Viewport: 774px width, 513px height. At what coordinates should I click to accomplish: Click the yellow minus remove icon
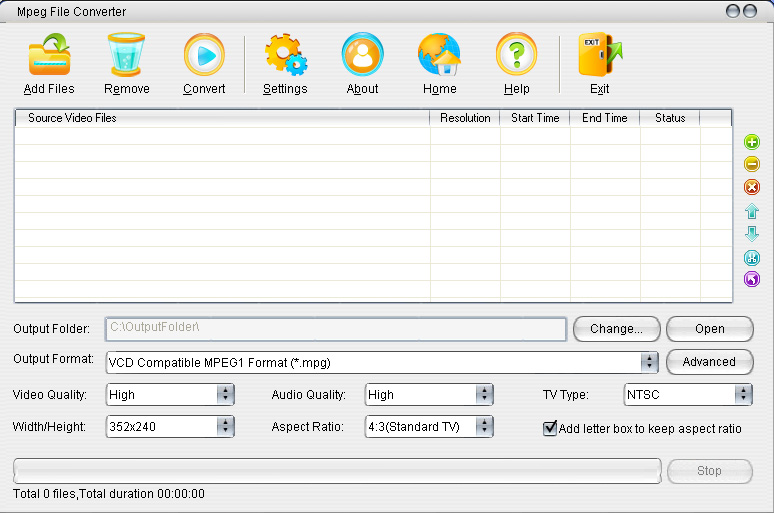tap(752, 164)
